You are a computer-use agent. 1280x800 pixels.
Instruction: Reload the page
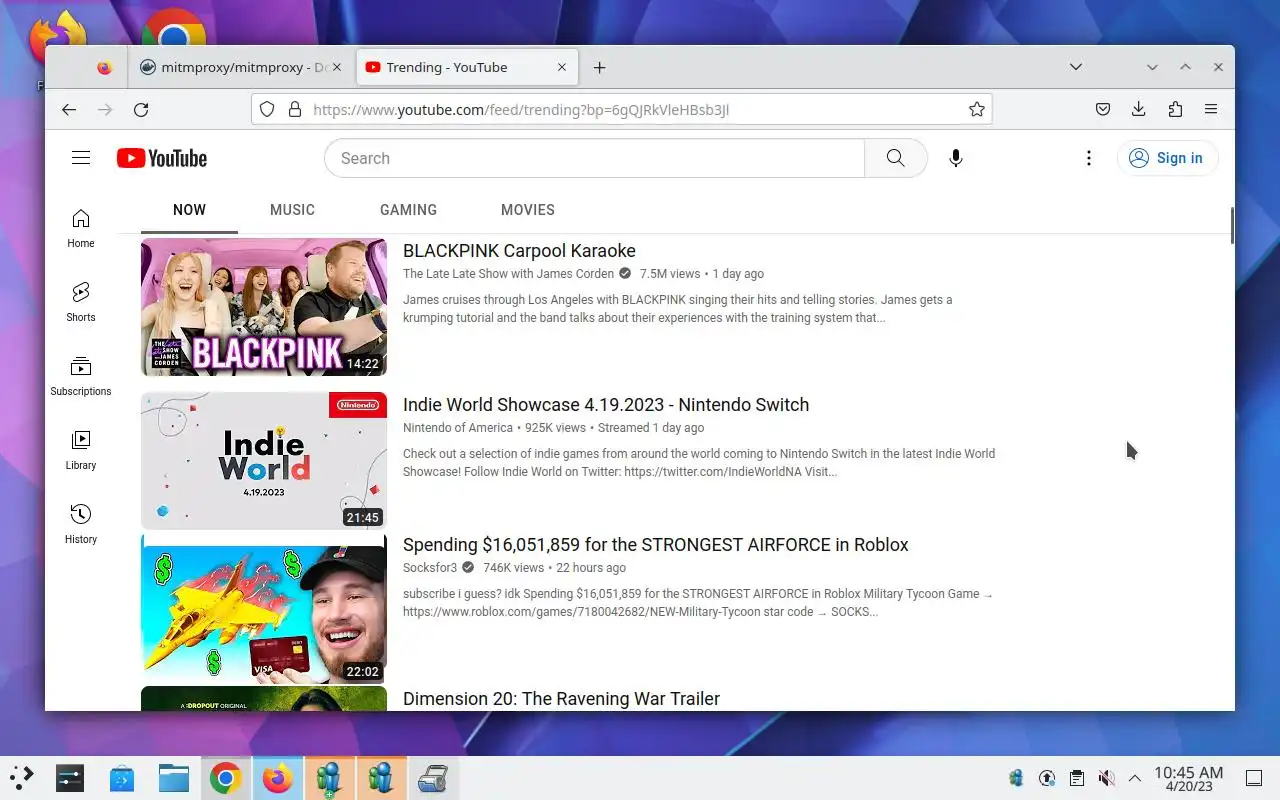(141, 110)
